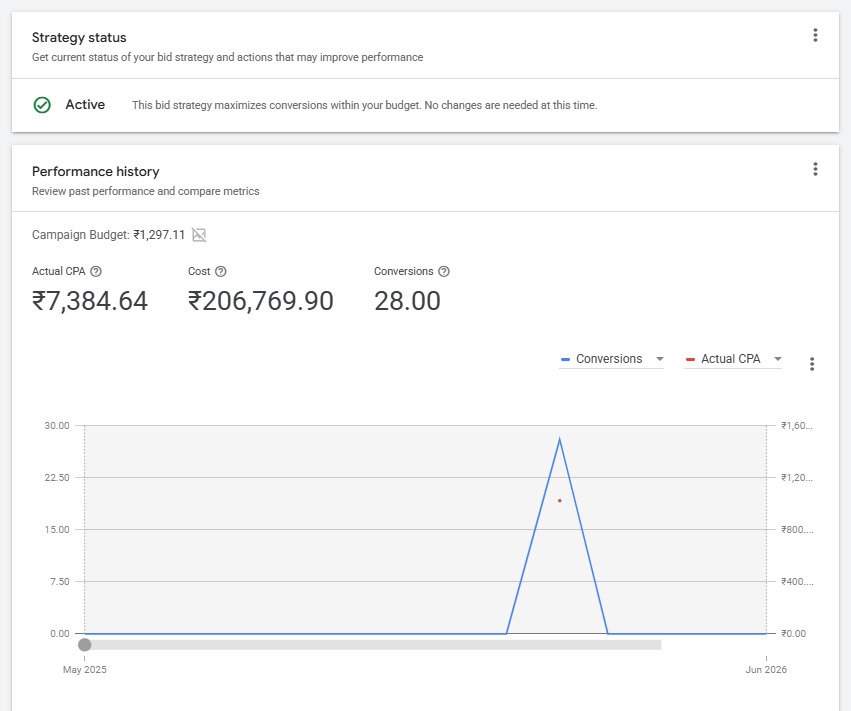Screen dimensions: 851x711
Task: Click the May 2025 axis label
Action: [85, 669]
